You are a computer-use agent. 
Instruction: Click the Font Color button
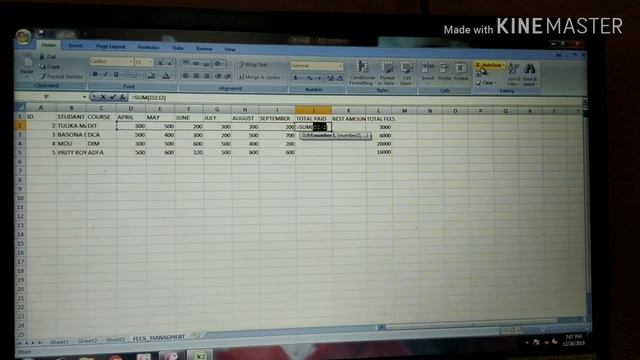166,76
